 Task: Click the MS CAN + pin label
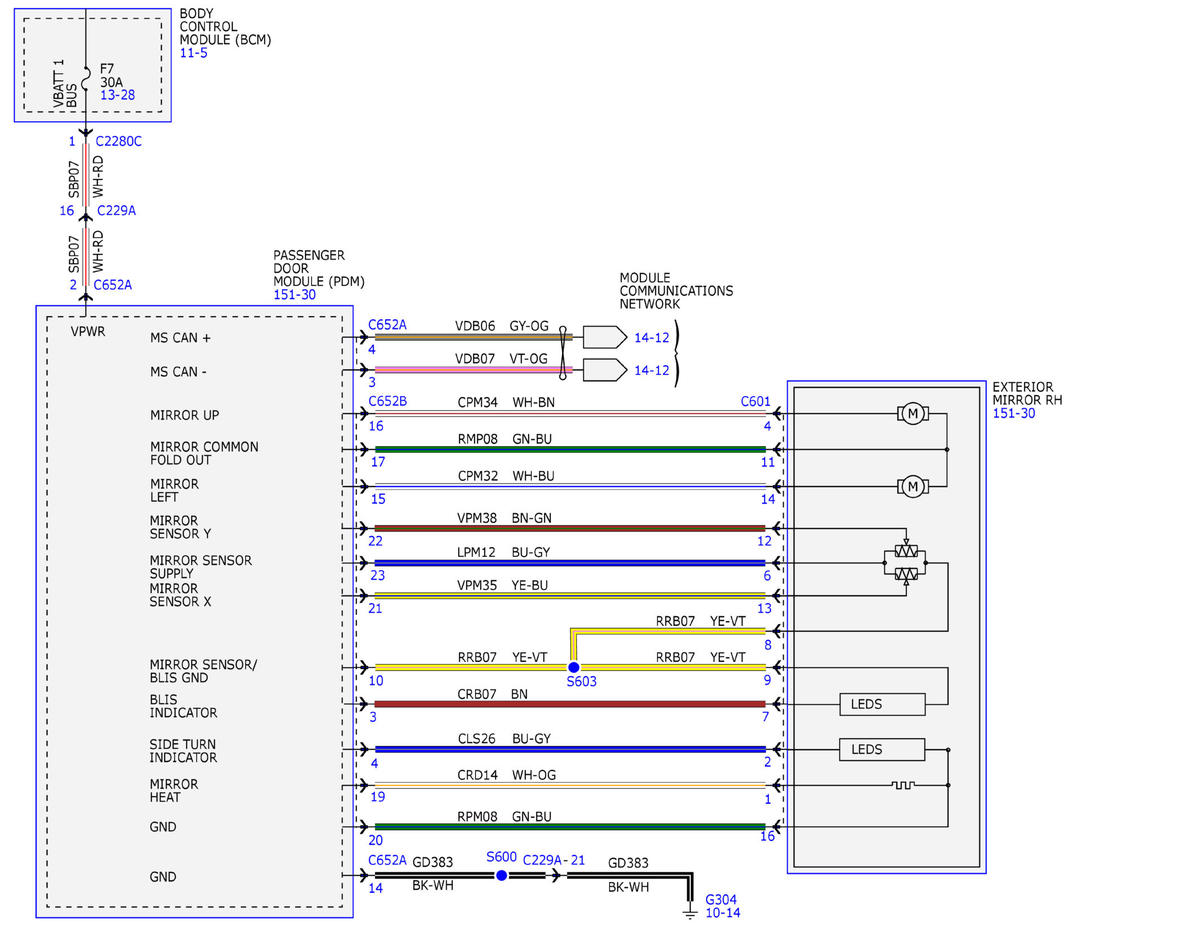point(181,338)
